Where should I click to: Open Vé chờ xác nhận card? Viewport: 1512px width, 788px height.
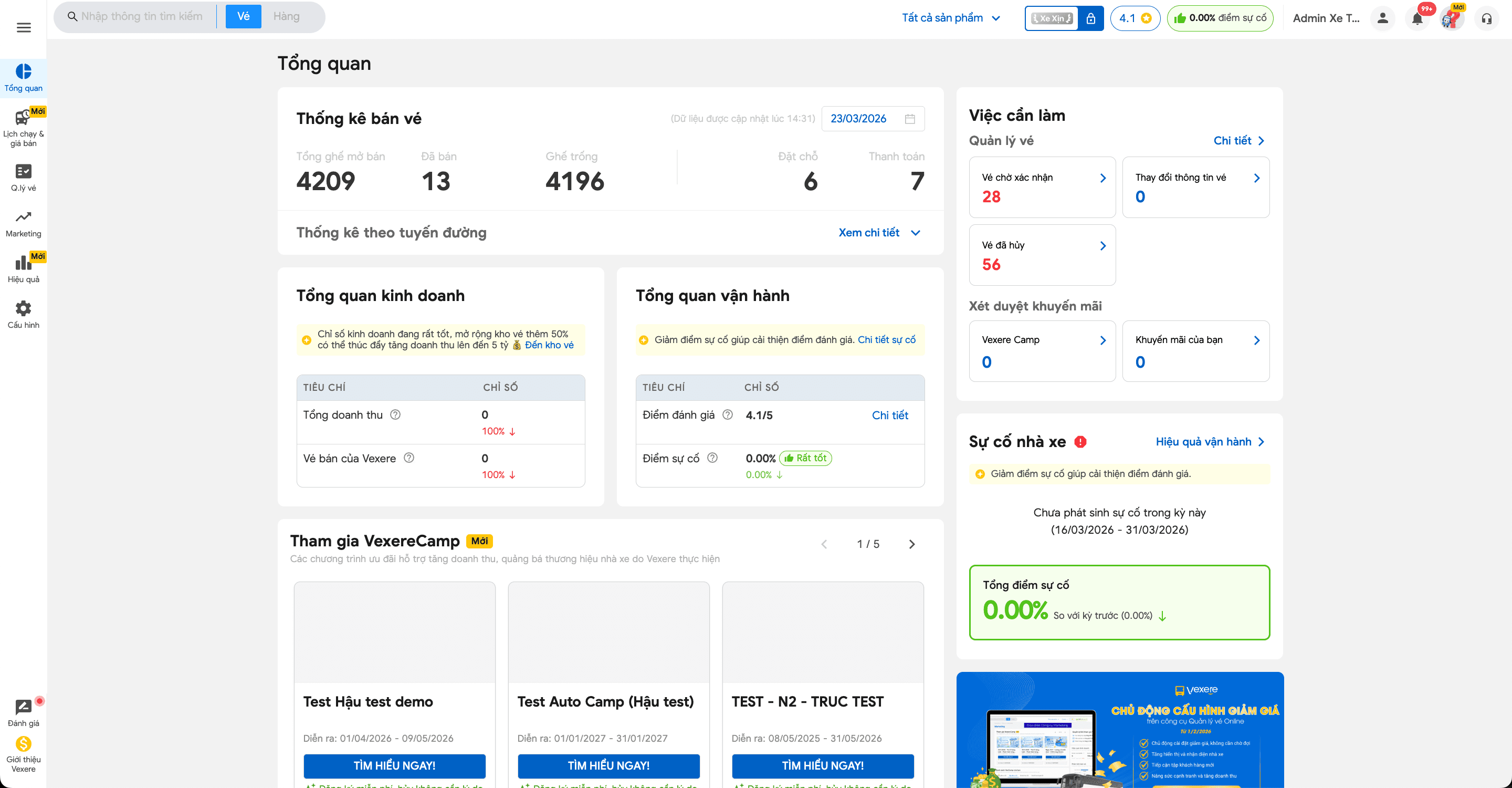(1042, 186)
